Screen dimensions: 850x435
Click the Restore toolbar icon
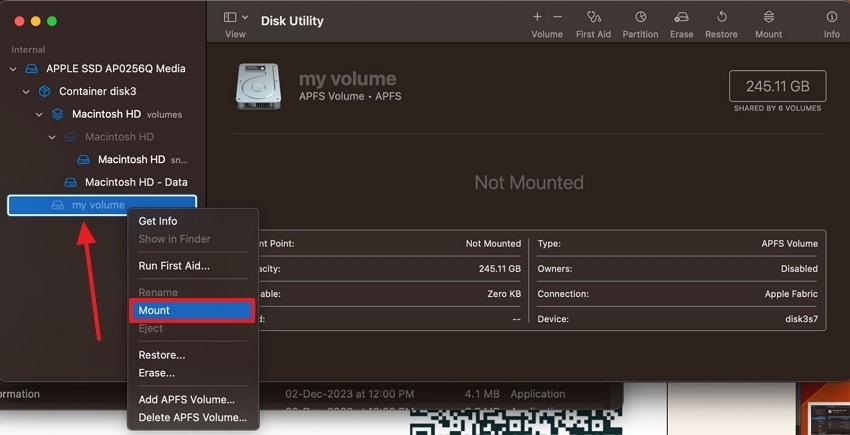(x=722, y=17)
